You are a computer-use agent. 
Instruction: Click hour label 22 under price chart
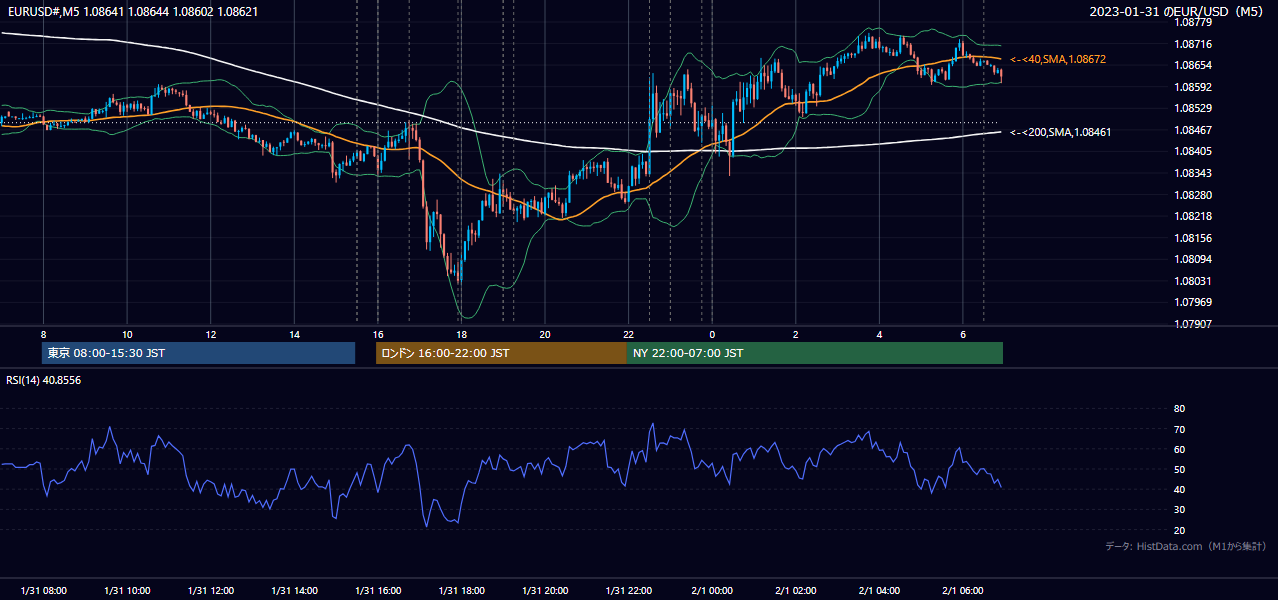628,334
